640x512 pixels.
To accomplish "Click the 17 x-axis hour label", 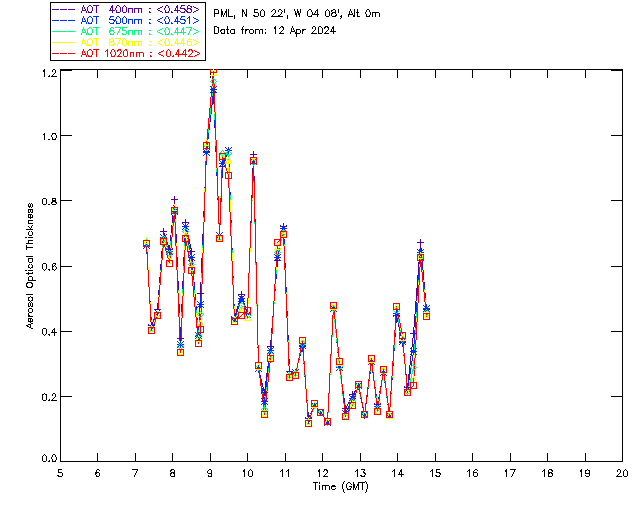I will (x=510, y=473).
